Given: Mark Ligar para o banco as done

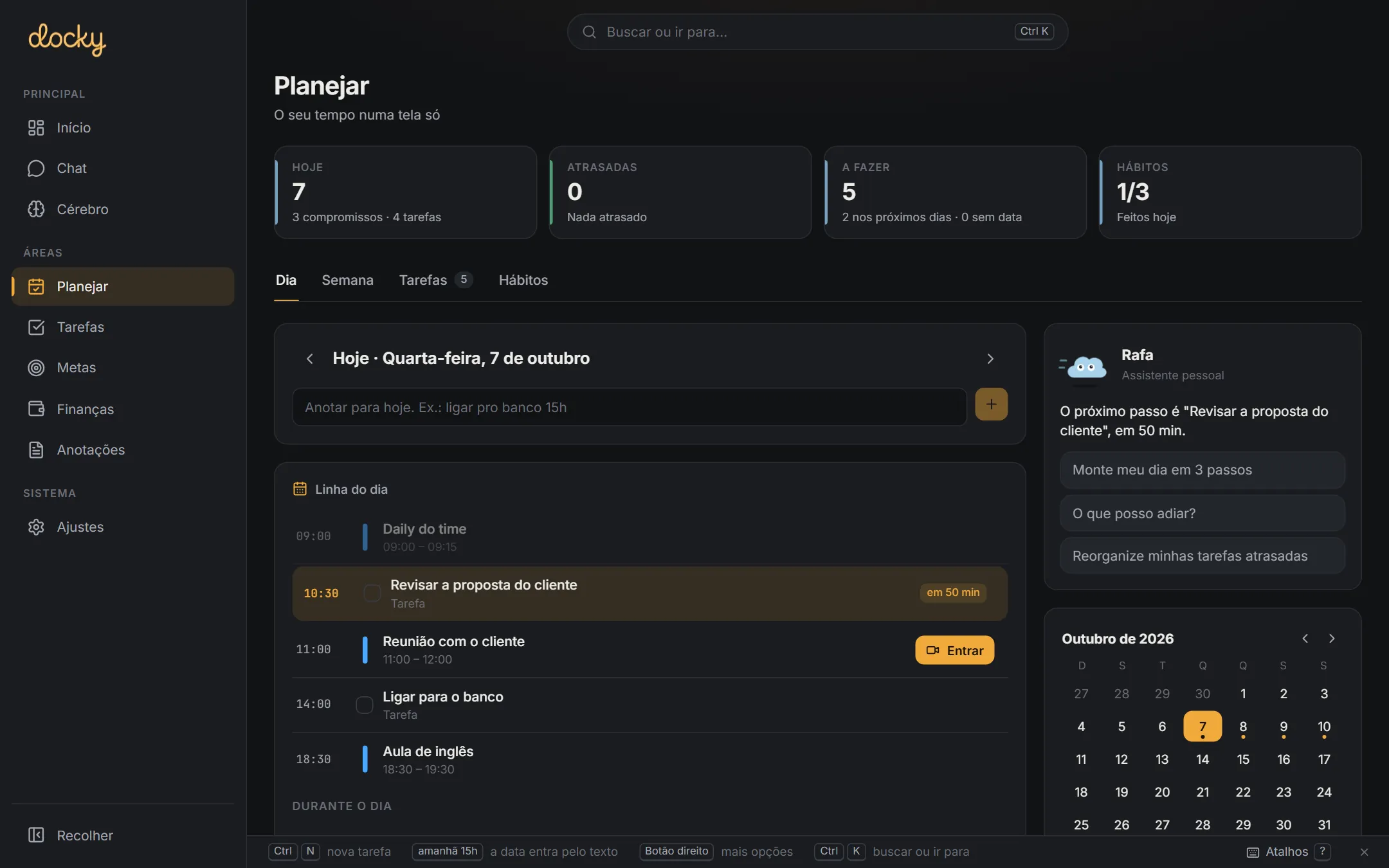Looking at the screenshot, I should coord(365,705).
